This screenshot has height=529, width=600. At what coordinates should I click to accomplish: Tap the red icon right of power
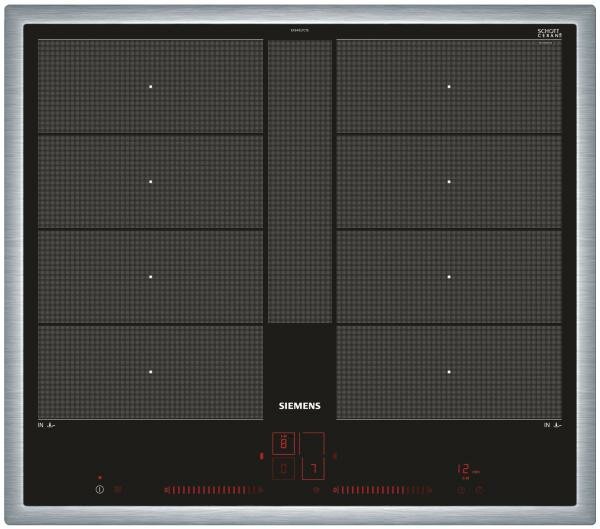tap(117, 490)
